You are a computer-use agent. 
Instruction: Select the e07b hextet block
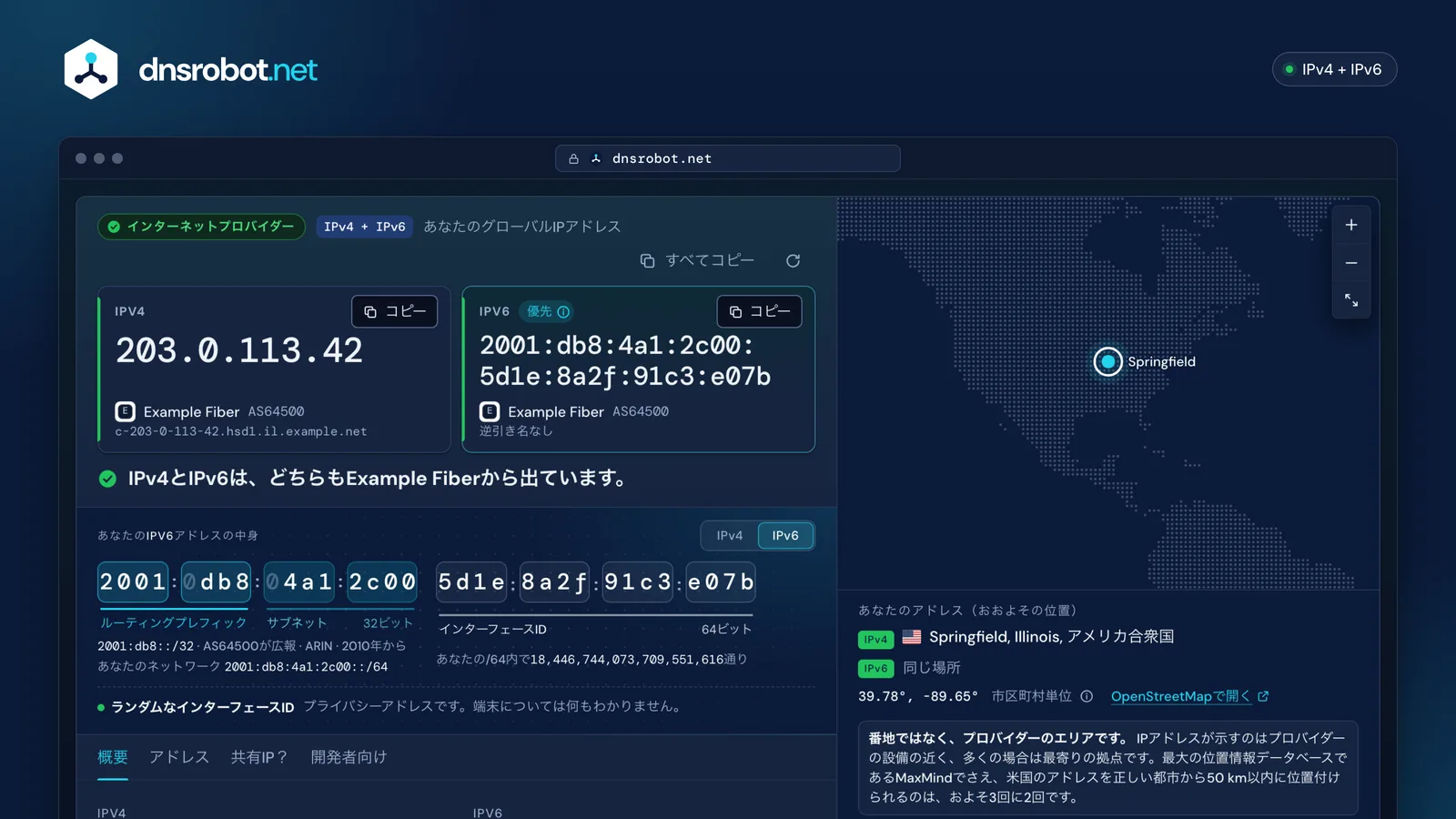[x=721, y=582]
